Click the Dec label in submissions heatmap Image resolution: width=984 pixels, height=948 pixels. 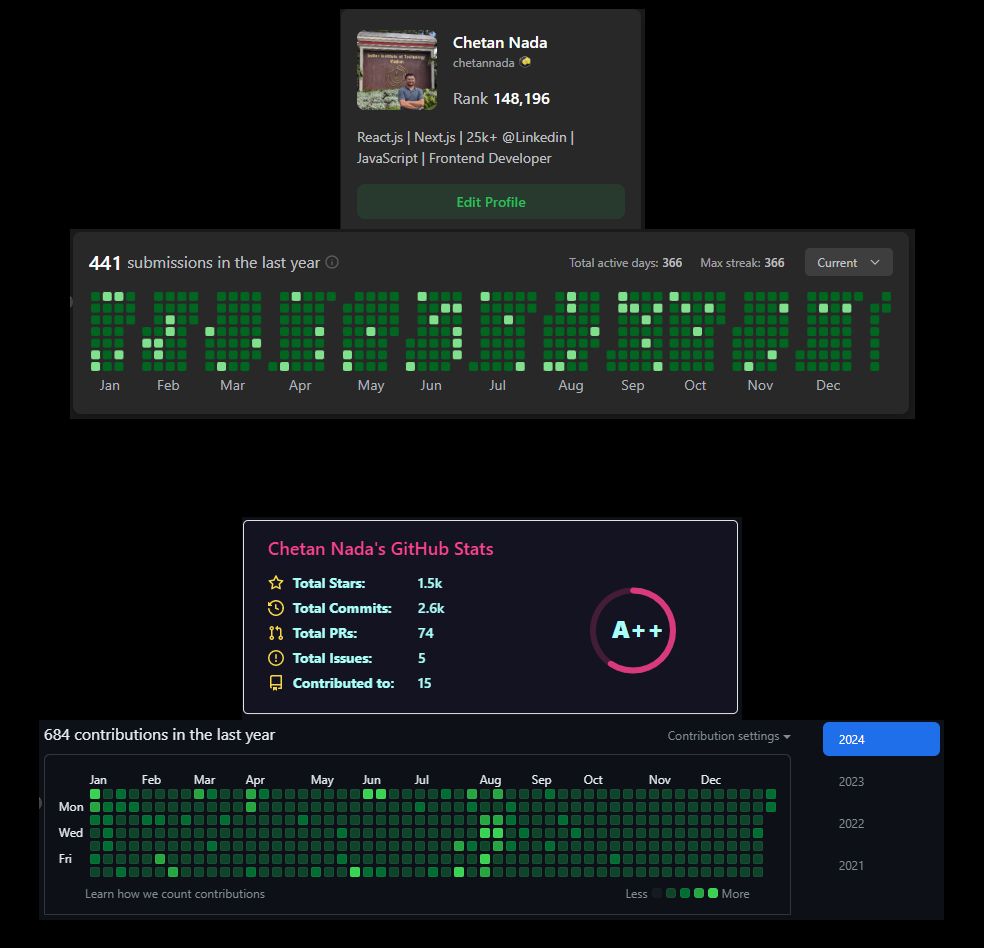(x=828, y=385)
